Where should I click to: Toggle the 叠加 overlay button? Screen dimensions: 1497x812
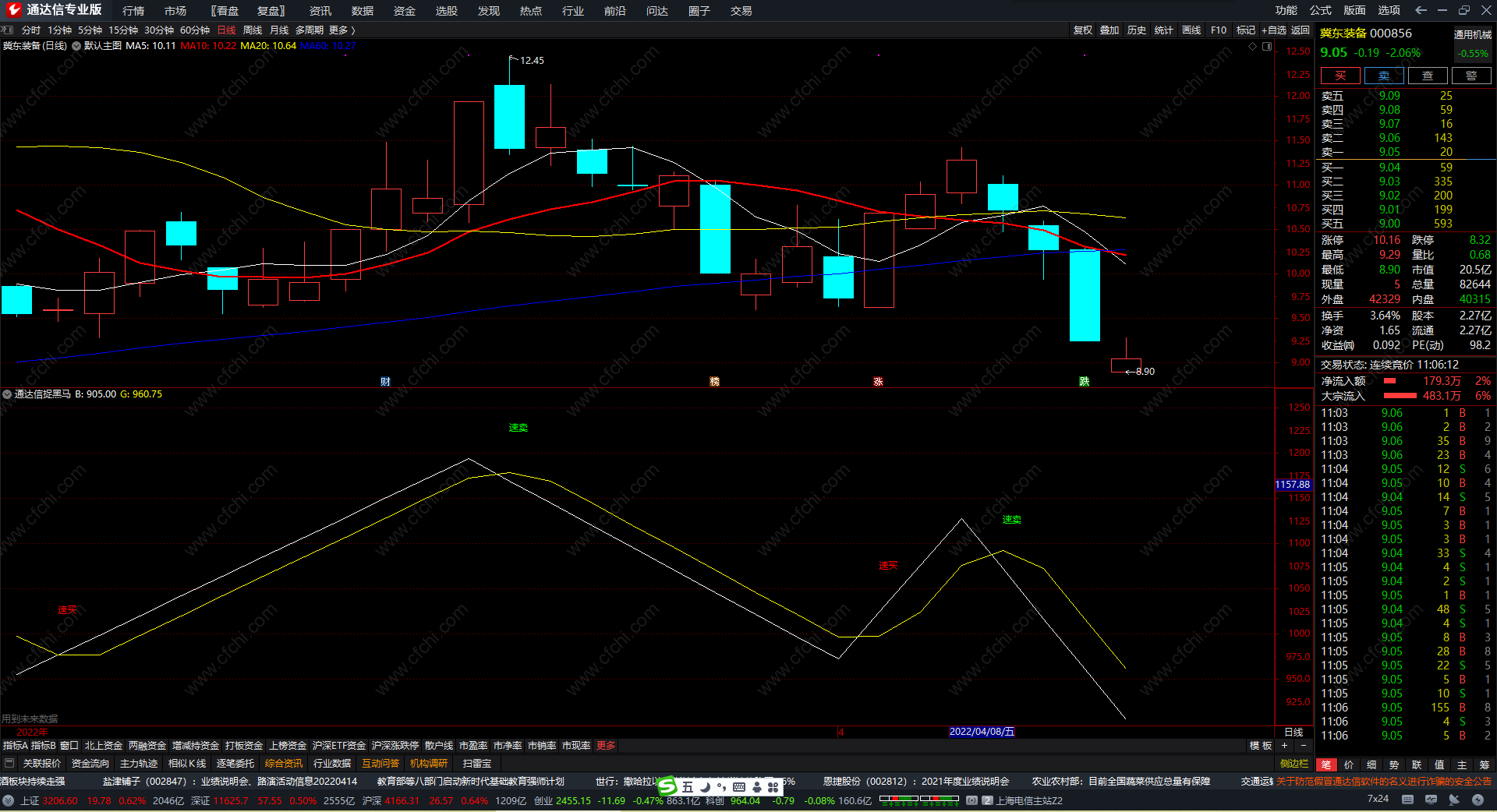pyautogui.click(x=1109, y=30)
